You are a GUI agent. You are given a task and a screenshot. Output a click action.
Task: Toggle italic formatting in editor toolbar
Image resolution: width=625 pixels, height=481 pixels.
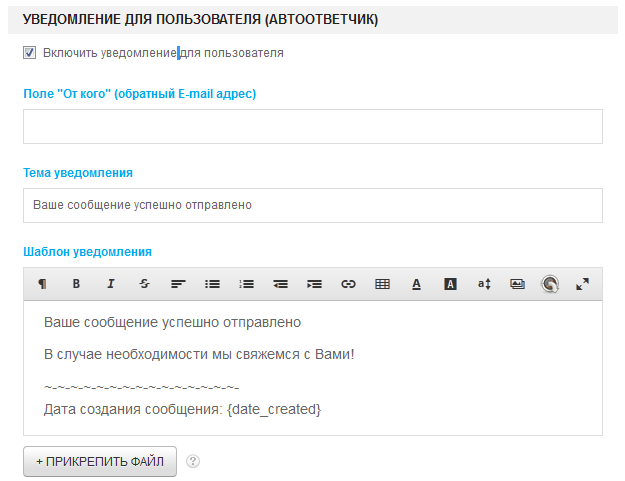pyautogui.click(x=110, y=284)
